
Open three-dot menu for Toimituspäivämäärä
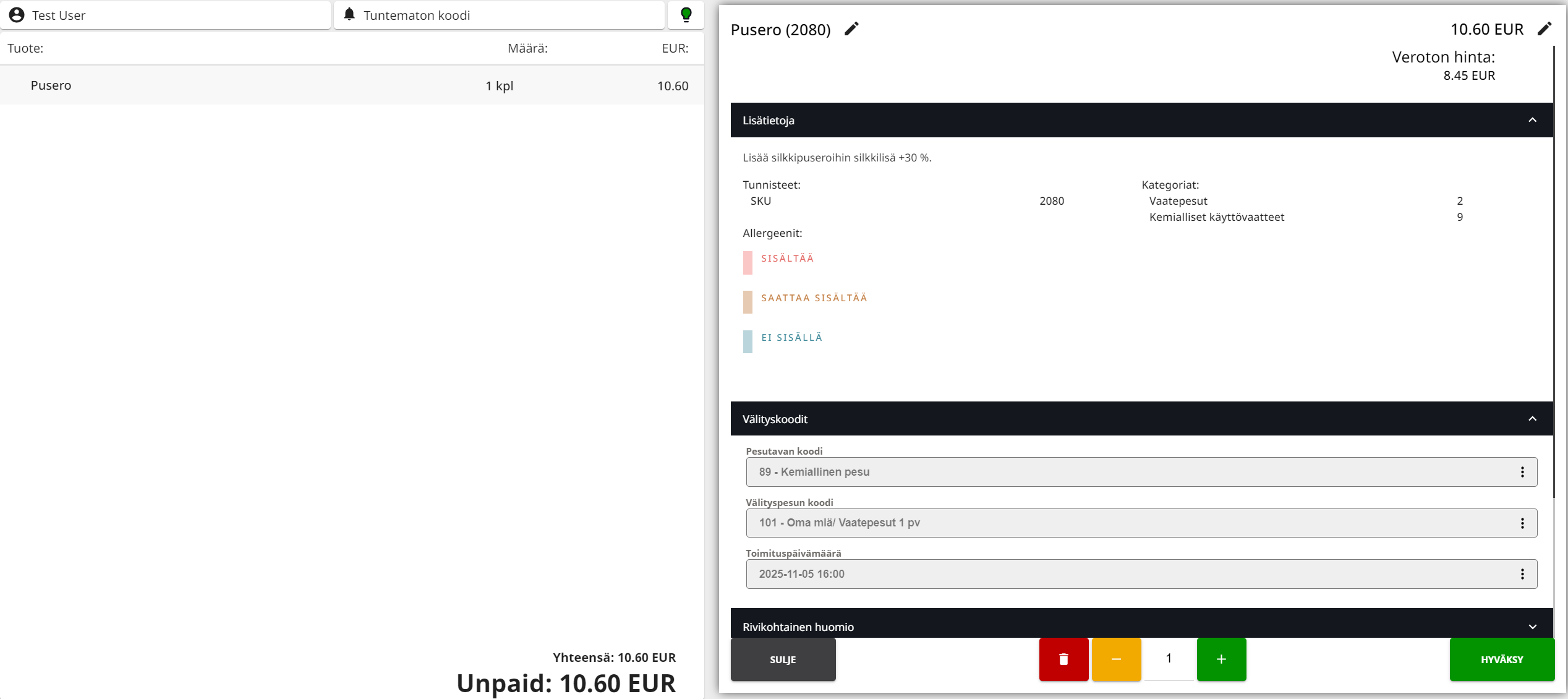(1522, 574)
